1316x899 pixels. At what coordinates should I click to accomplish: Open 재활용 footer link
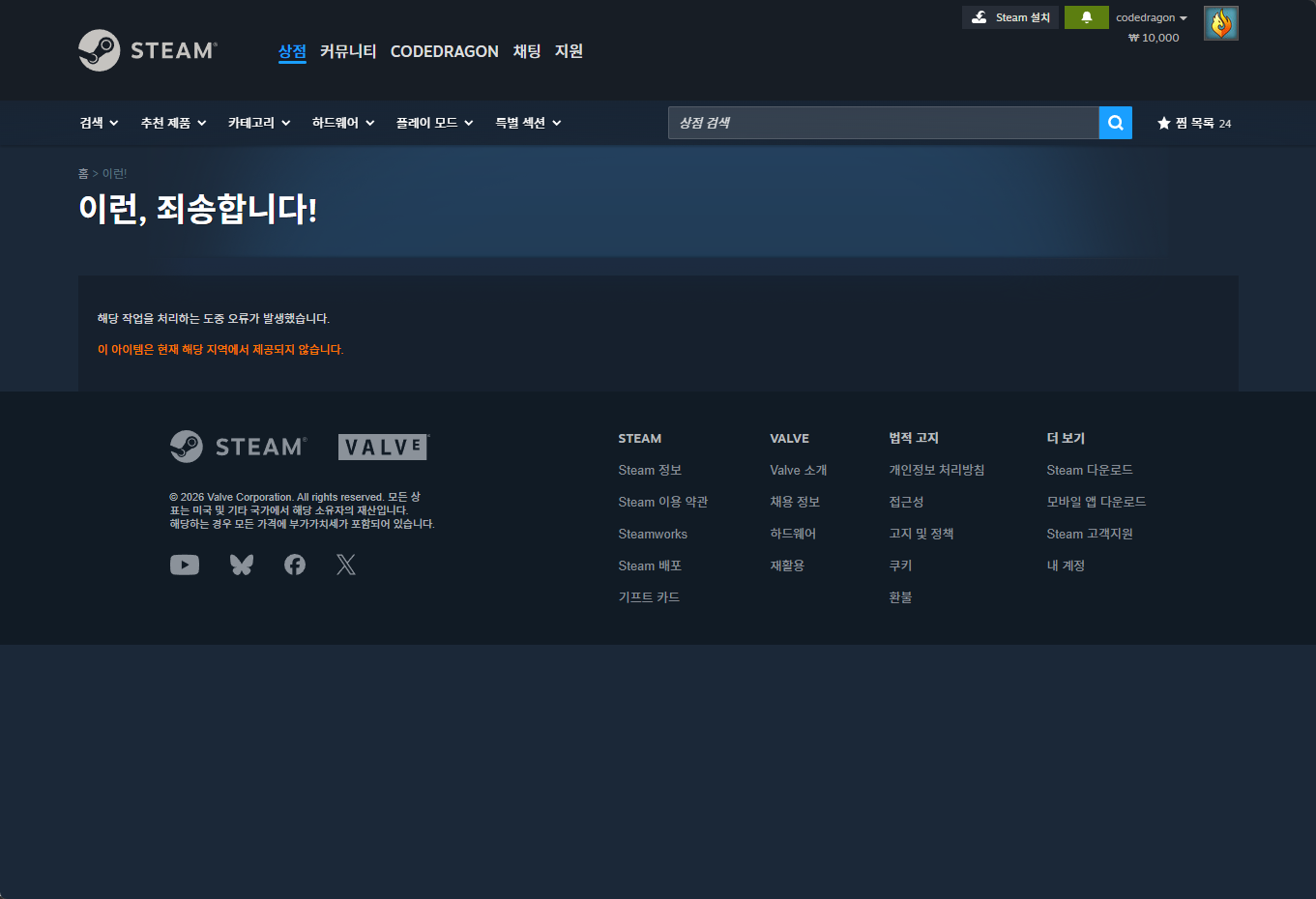(x=787, y=565)
